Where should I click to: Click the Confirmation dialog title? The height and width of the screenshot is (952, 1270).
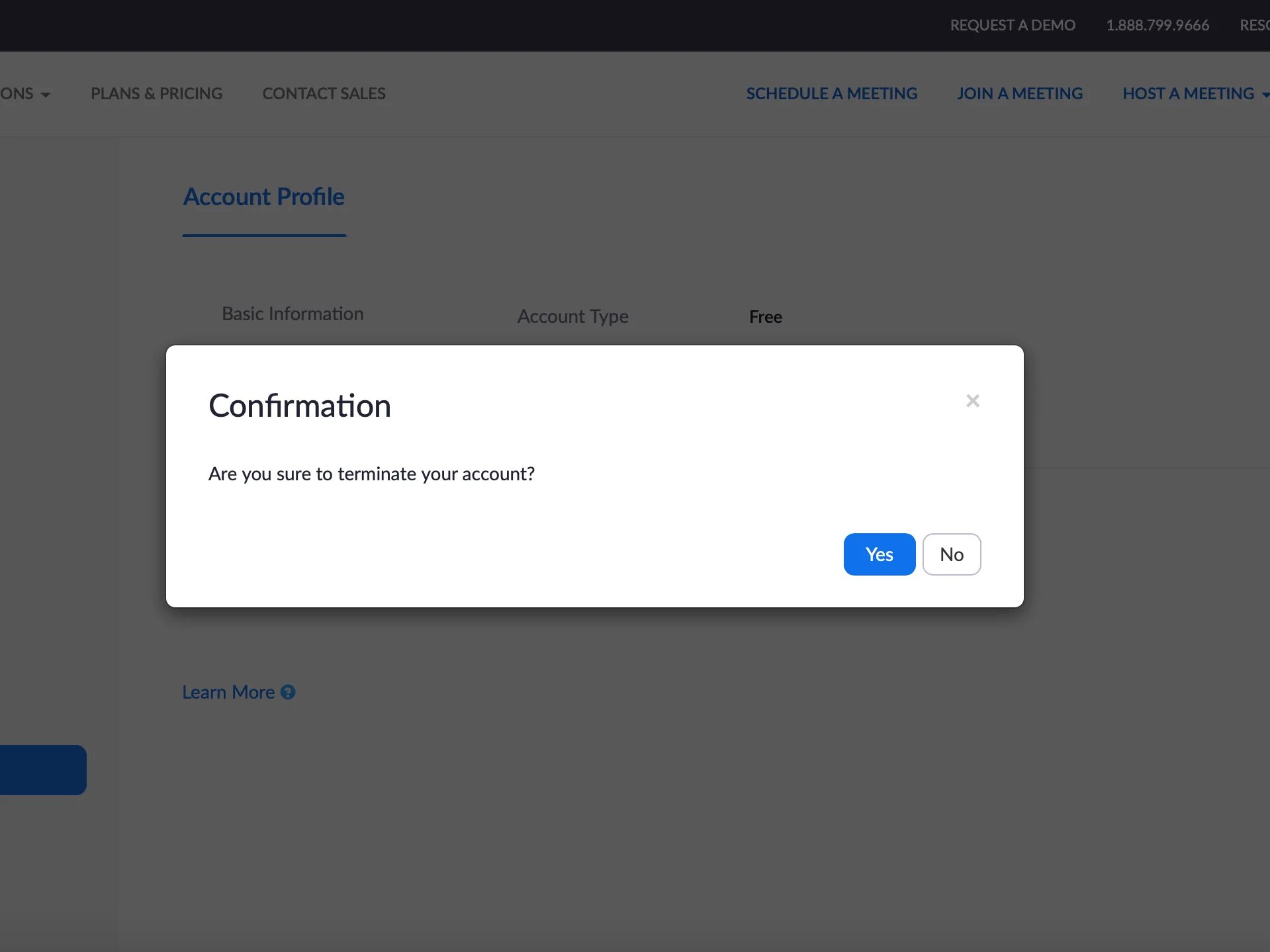click(300, 406)
